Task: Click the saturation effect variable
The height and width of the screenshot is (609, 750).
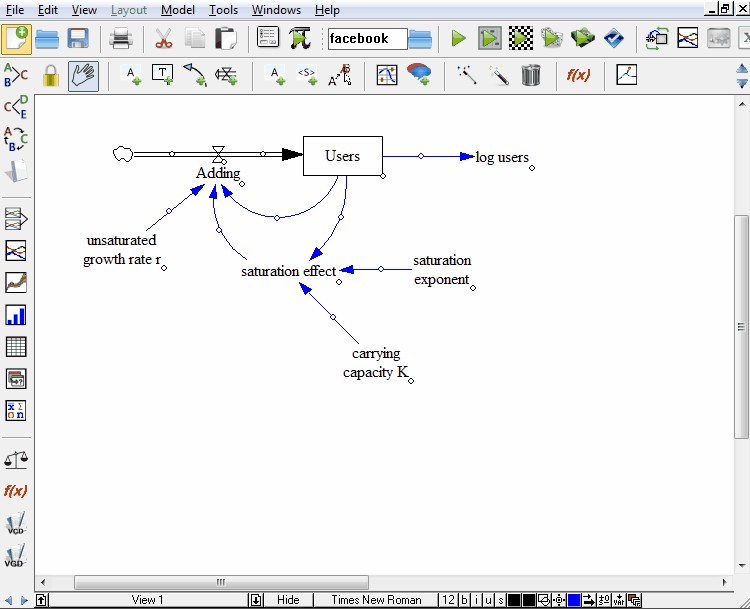Action: (x=288, y=271)
